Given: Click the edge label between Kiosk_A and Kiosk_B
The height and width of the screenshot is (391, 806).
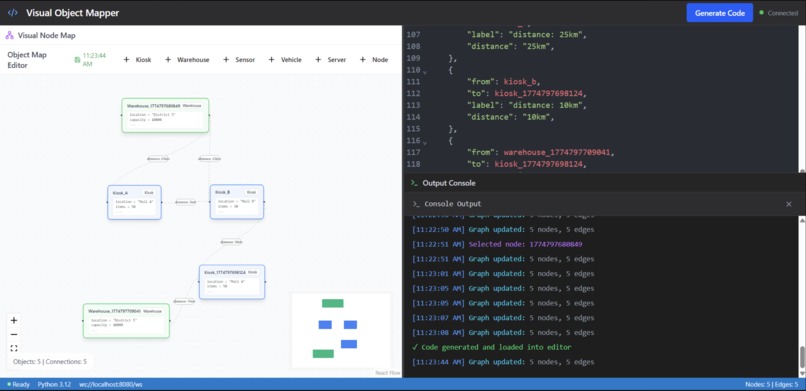Looking at the screenshot, I should [186, 202].
